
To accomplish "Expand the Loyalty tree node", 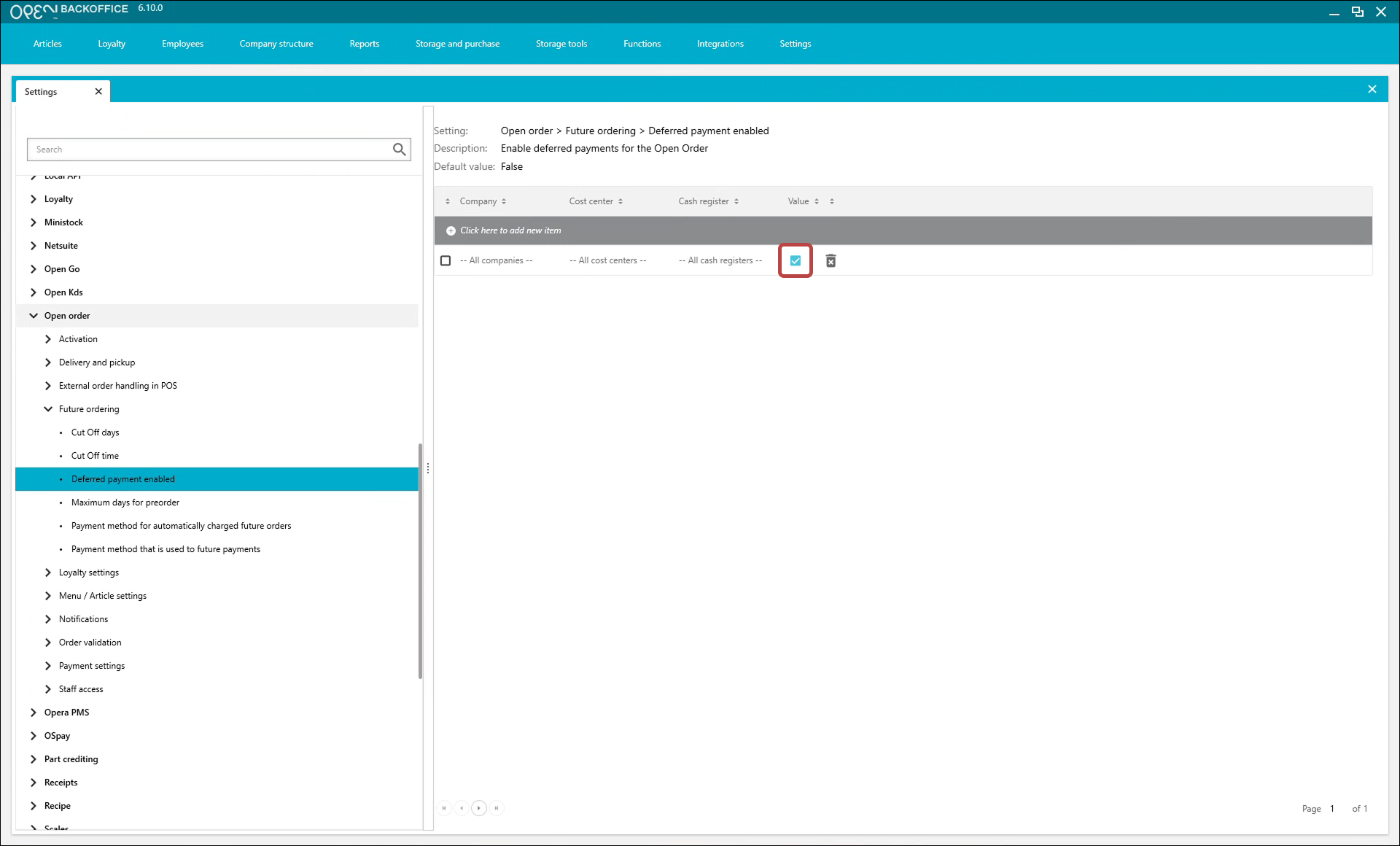I will [x=34, y=199].
